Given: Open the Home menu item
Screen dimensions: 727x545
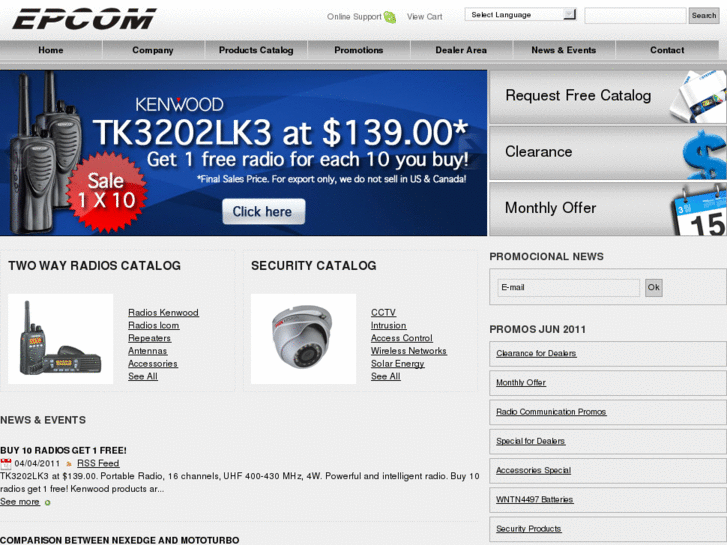Looking at the screenshot, I should (51, 50).
